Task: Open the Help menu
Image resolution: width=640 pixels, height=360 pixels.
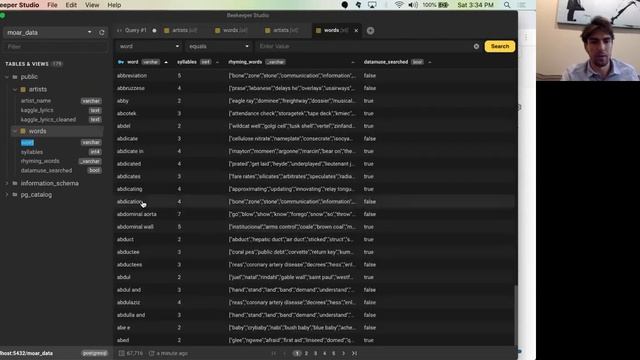Action: coord(114,5)
